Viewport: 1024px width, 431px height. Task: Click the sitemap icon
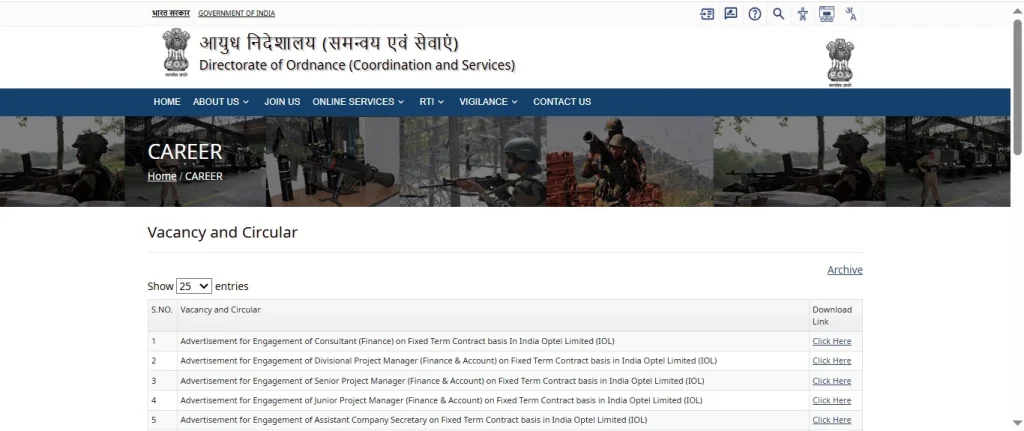826,14
